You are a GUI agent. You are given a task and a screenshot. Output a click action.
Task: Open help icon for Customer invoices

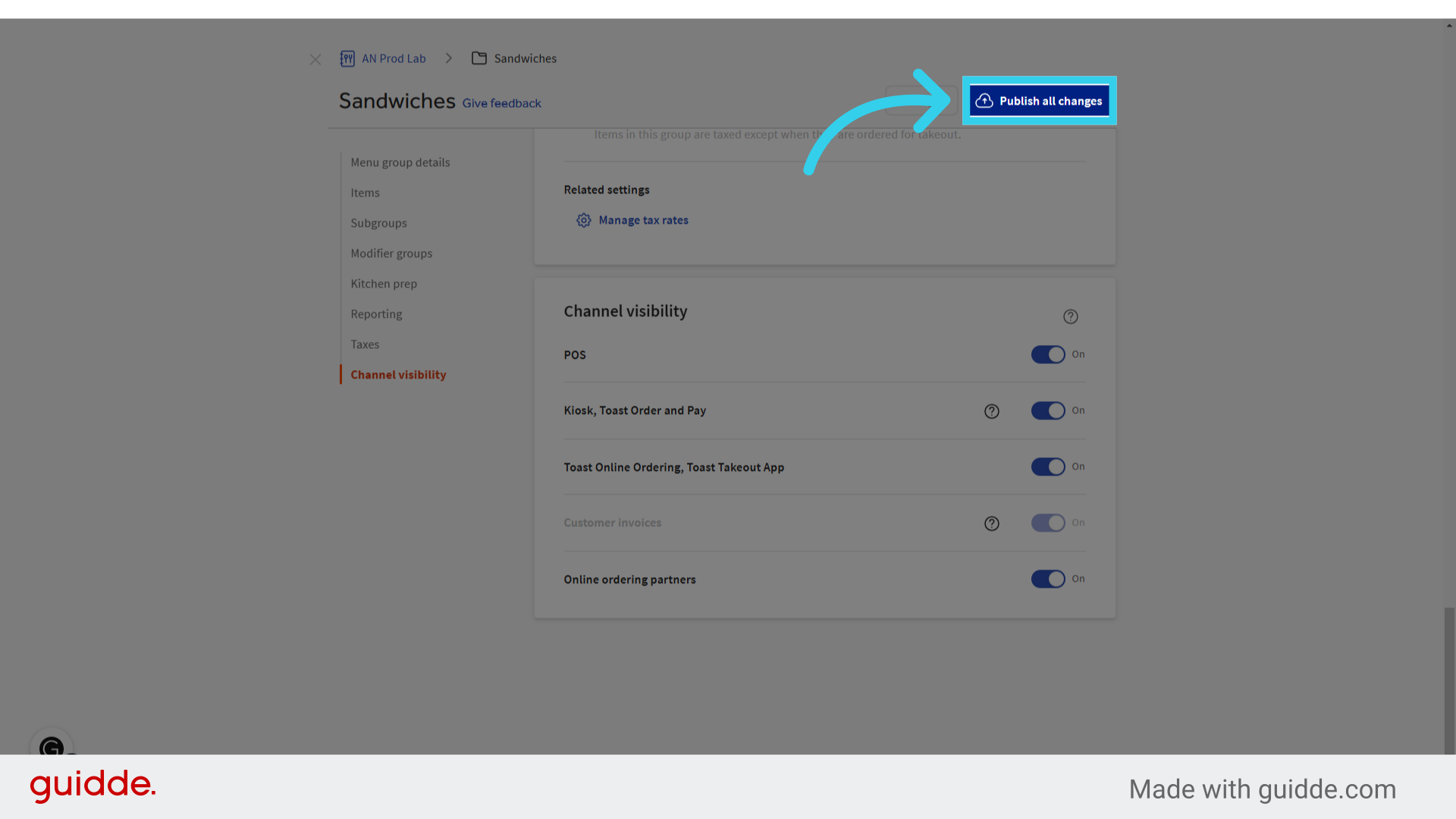tap(991, 523)
